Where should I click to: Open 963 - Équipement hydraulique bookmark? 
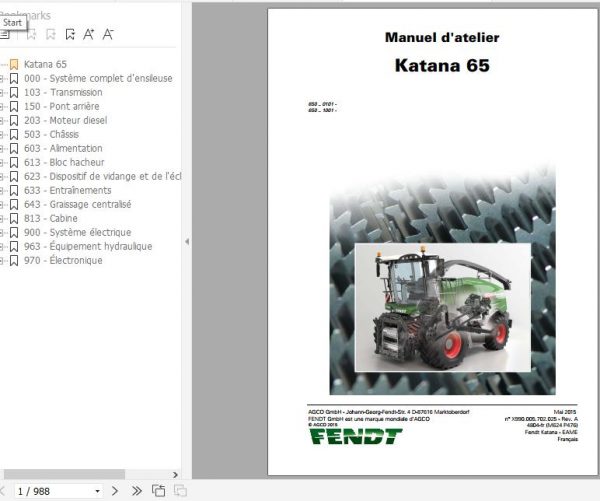[x=88, y=246]
